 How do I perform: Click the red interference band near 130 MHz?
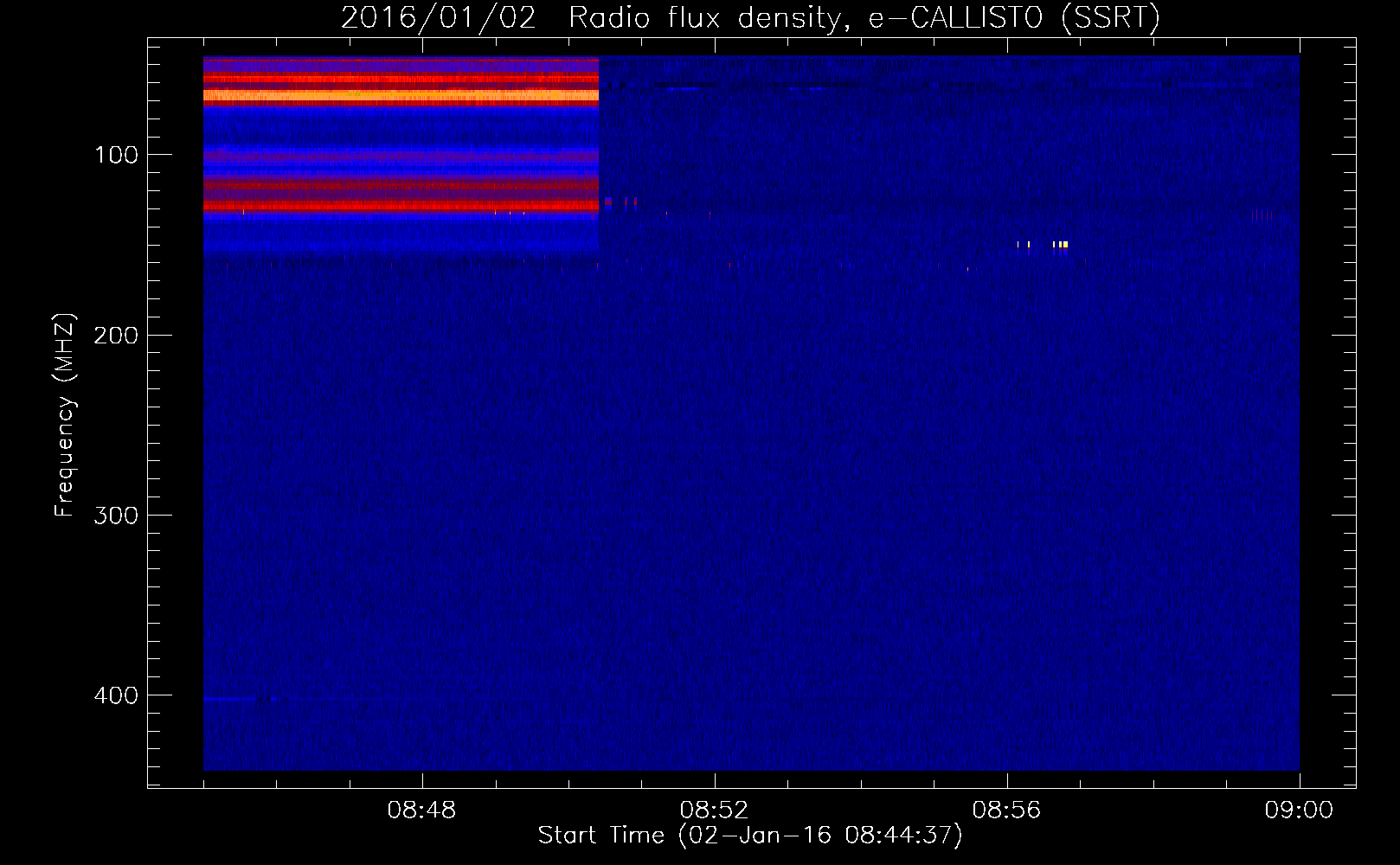coord(401,206)
